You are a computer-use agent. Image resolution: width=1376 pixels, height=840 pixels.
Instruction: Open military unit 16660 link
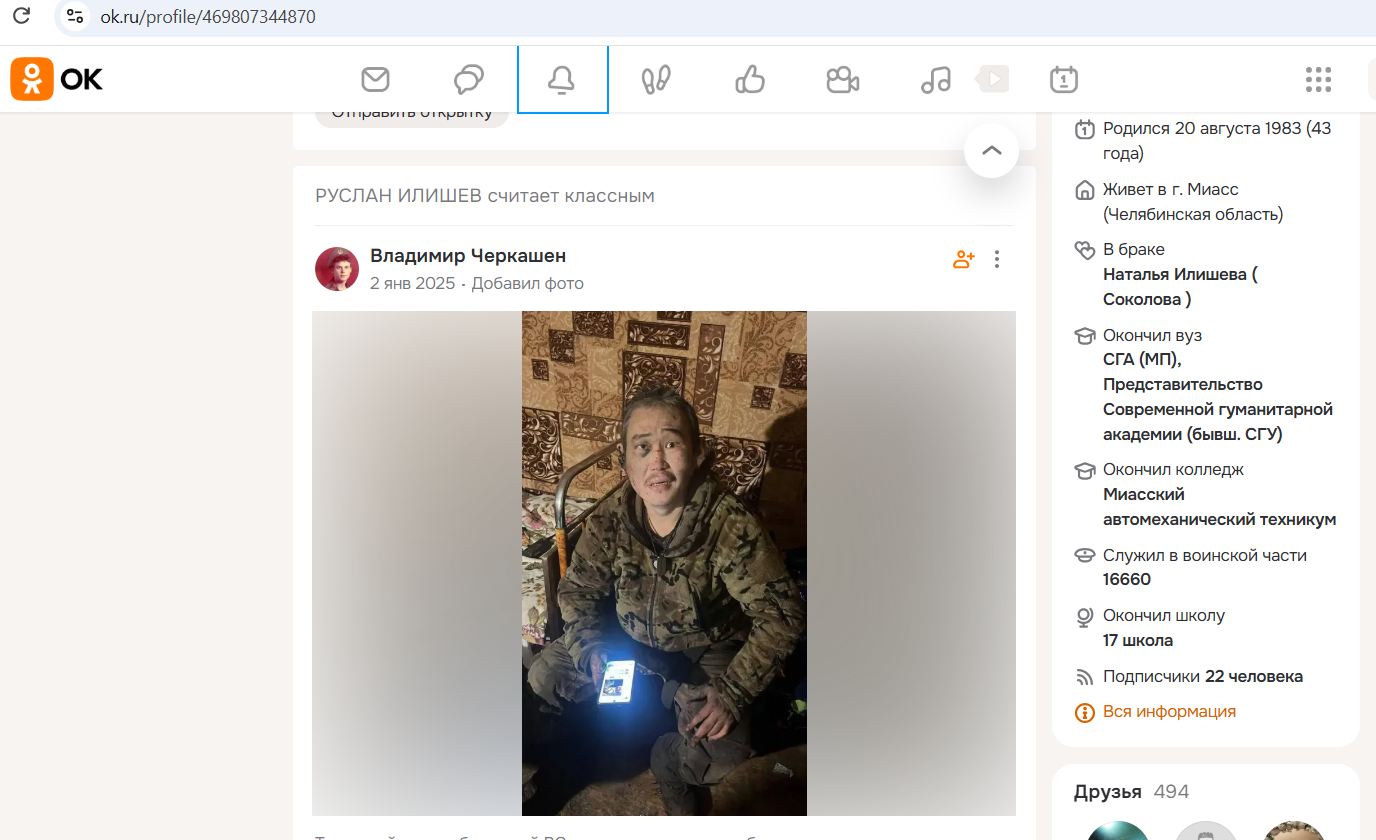(1127, 579)
